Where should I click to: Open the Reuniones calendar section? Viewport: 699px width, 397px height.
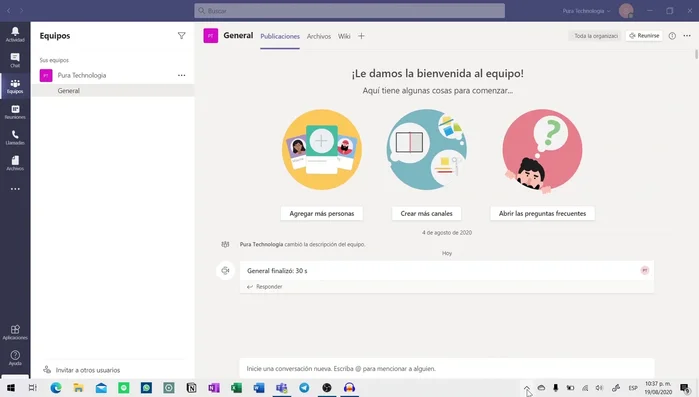tap(15, 112)
